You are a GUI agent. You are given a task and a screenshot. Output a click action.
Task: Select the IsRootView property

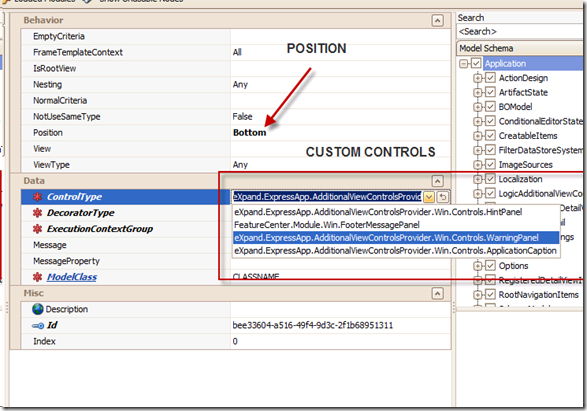(125, 68)
